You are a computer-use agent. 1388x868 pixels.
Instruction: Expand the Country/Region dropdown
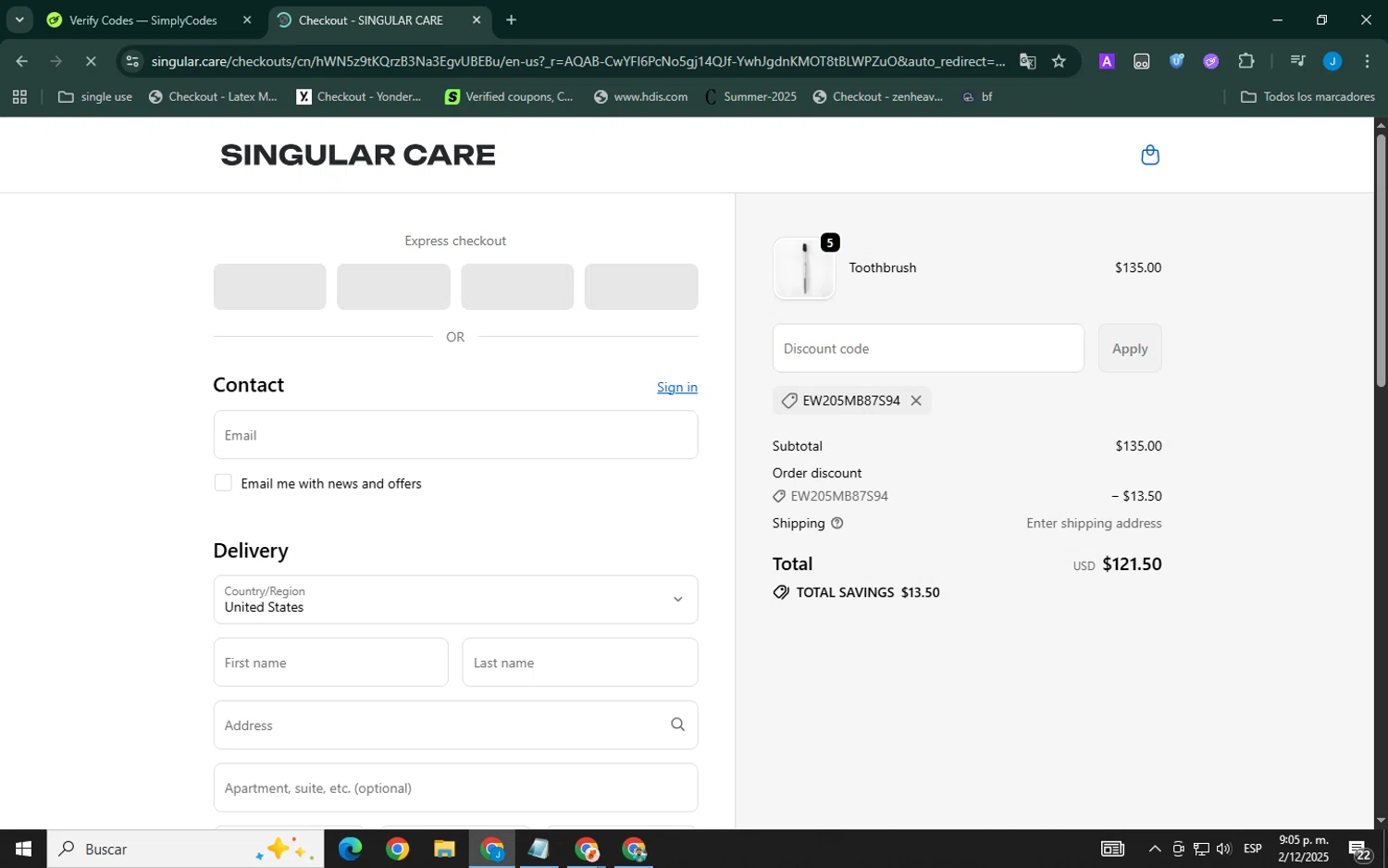click(455, 600)
